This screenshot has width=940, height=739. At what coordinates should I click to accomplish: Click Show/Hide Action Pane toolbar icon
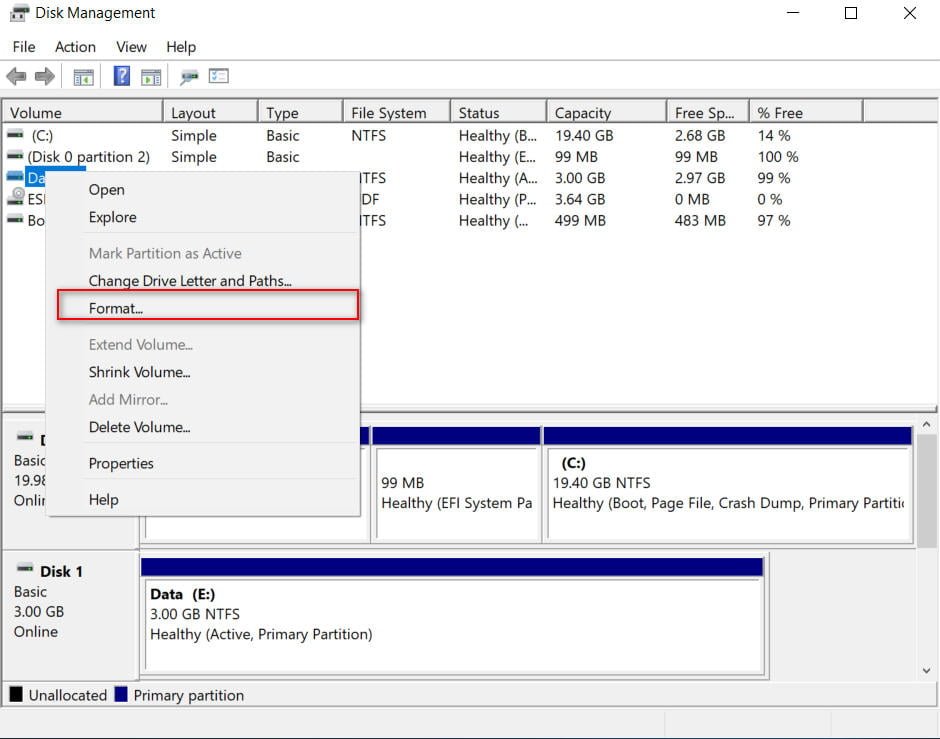151,77
